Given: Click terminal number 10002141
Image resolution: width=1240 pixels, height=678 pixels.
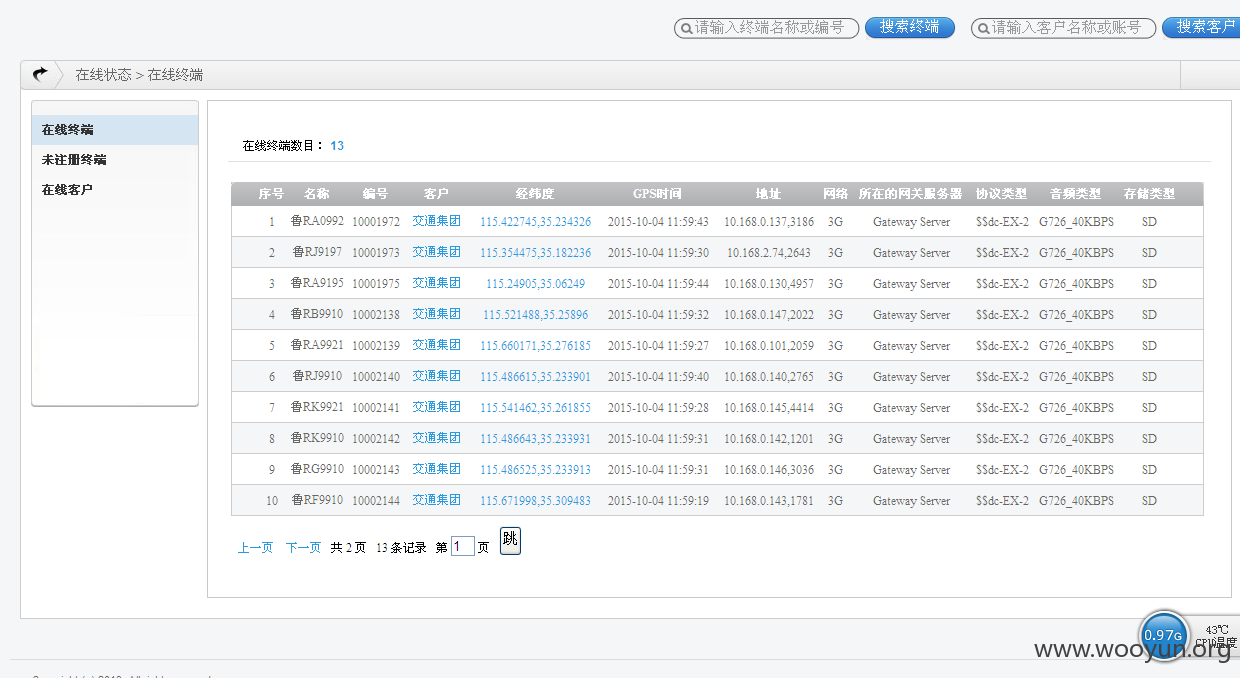Looking at the screenshot, I should pos(376,408).
